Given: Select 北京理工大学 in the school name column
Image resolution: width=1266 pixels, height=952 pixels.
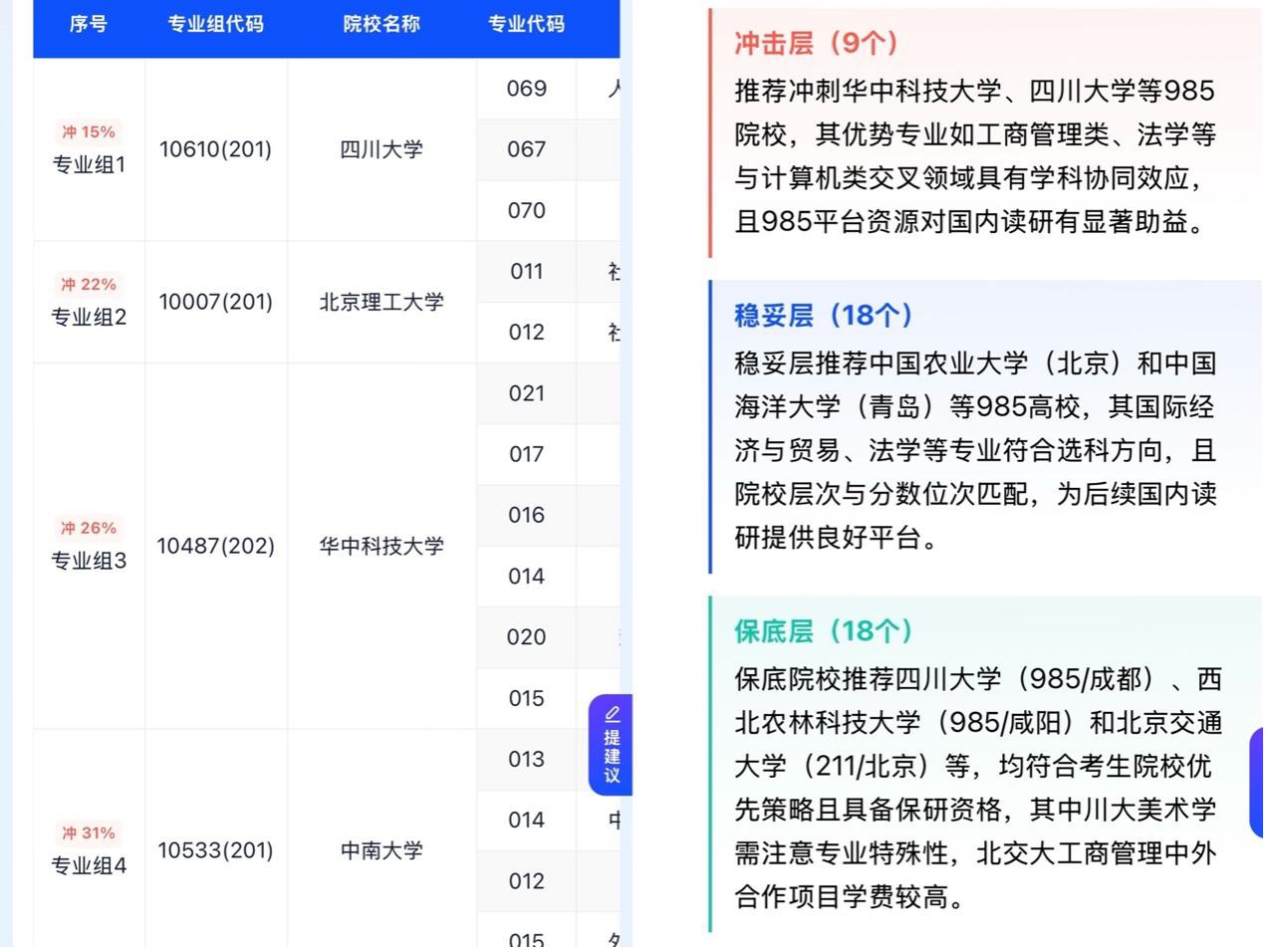Looking at the screenshot, I should 381,302.
